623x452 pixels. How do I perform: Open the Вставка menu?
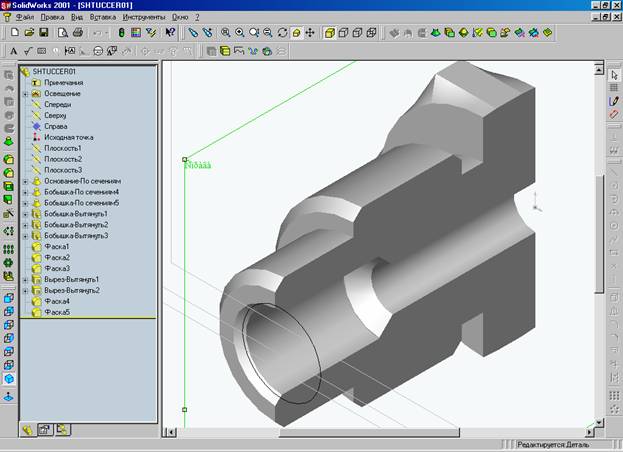pos(103,18)
